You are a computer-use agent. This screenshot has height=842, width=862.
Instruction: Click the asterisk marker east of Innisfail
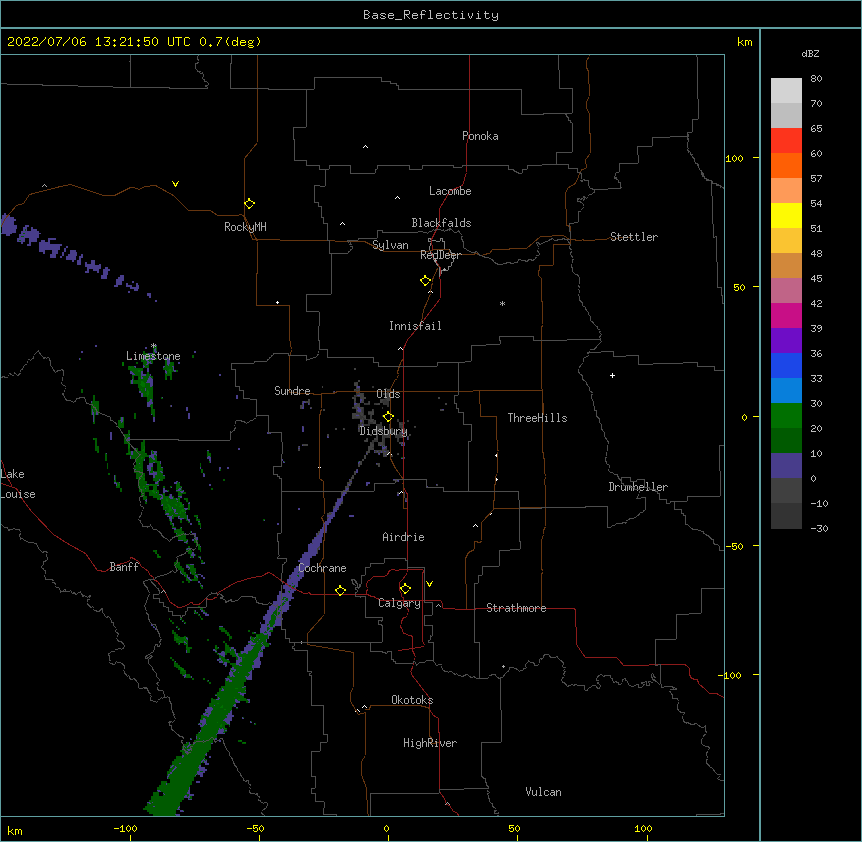pyautogui.click(x=502, y=304)
